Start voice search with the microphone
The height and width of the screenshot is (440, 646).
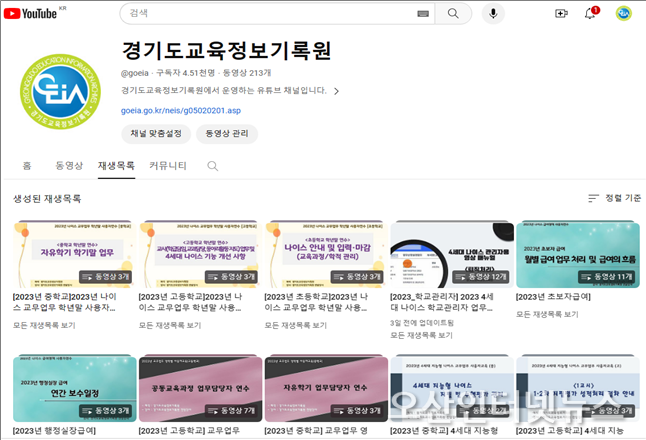[493, 14]
